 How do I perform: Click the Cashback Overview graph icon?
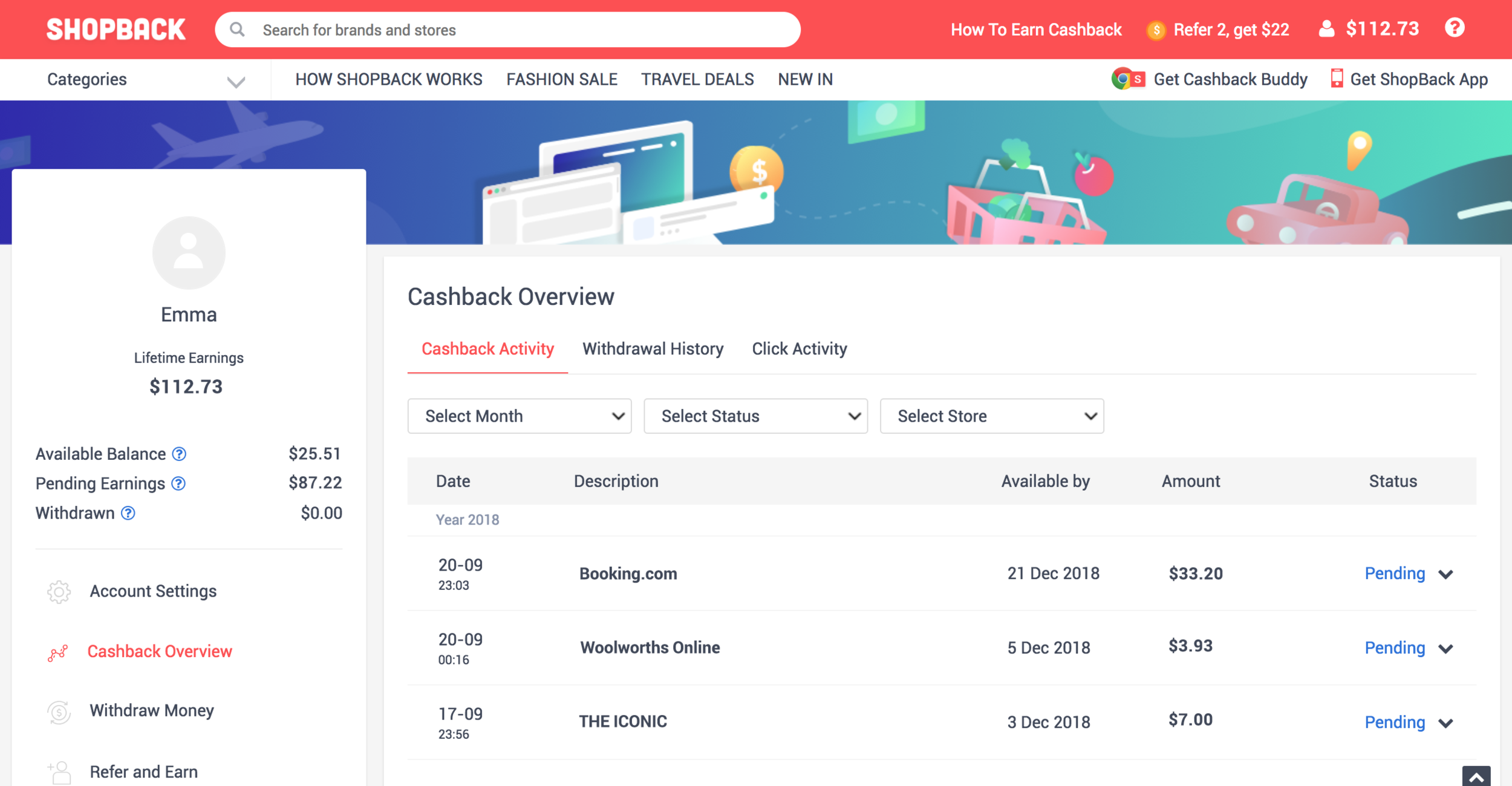pos(58,652)
